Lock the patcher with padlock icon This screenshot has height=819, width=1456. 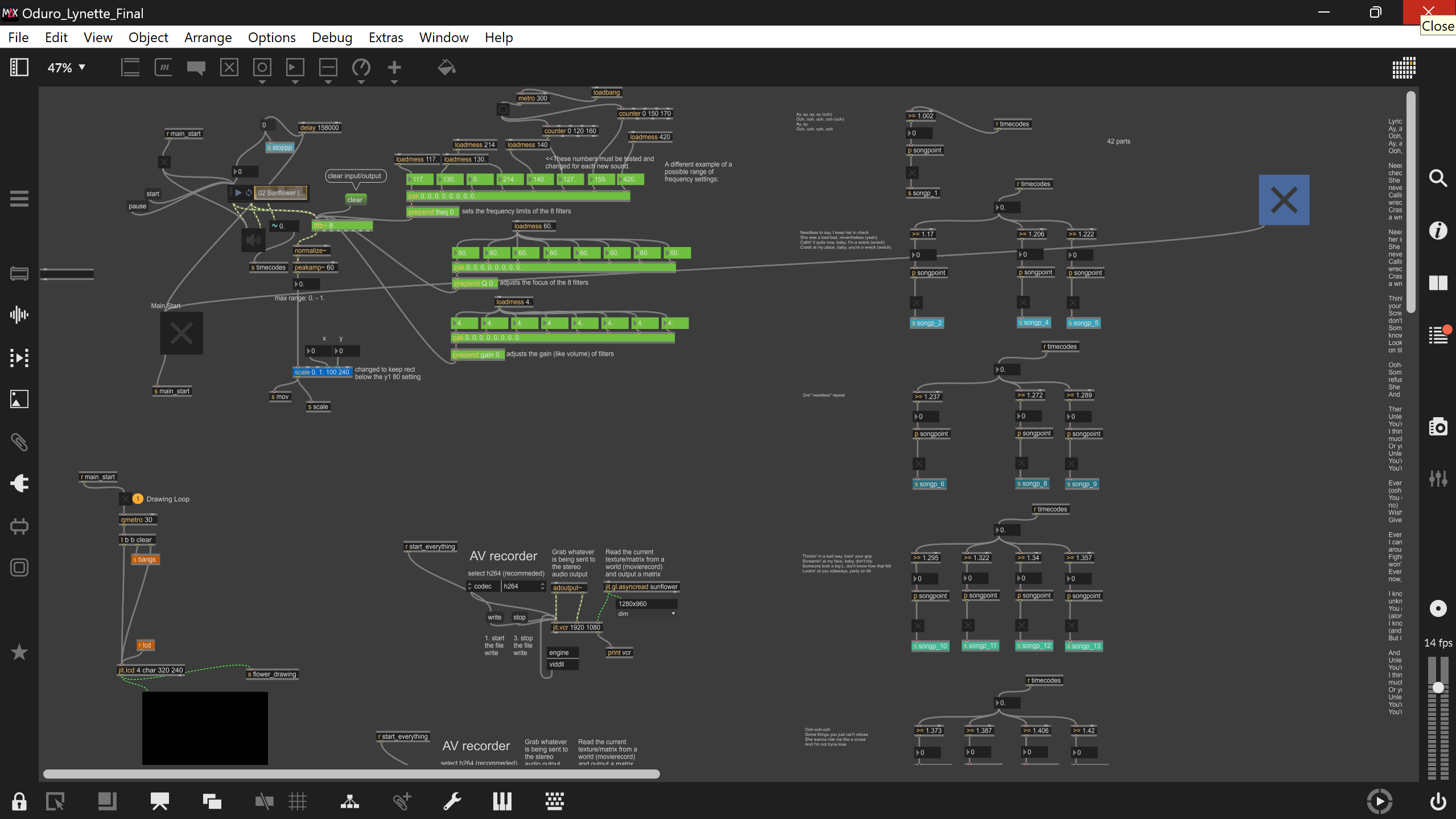click(x=19, y=801)
